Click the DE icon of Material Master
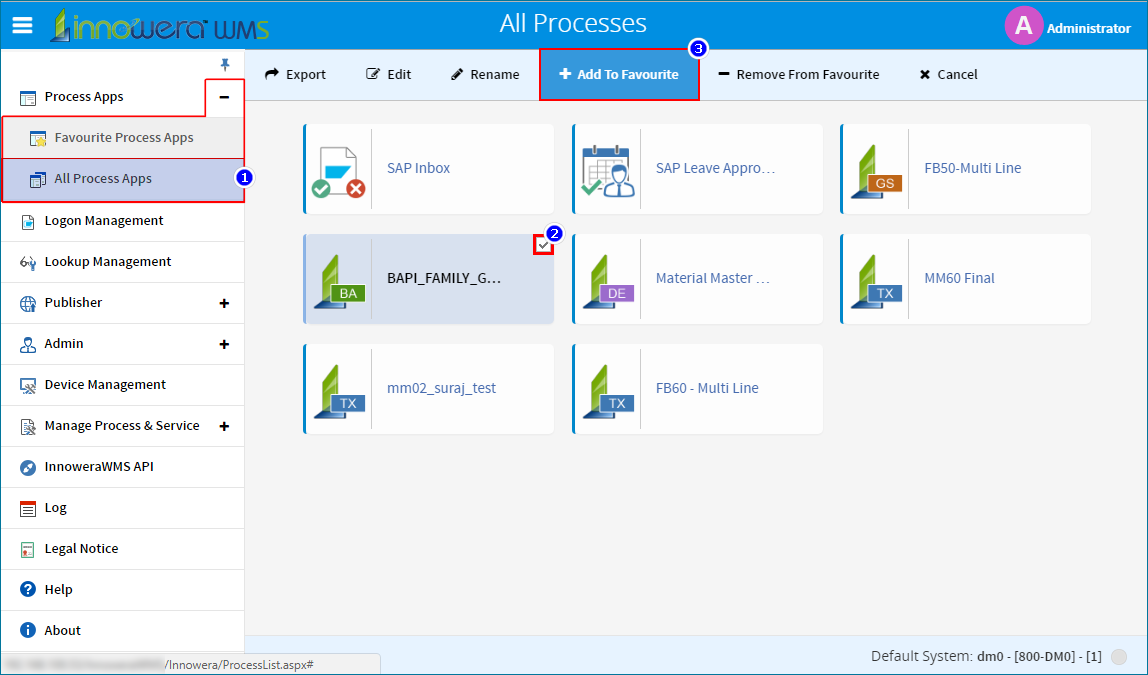The height and width of the screenshot is (675, 1148). tap(608, 282)
